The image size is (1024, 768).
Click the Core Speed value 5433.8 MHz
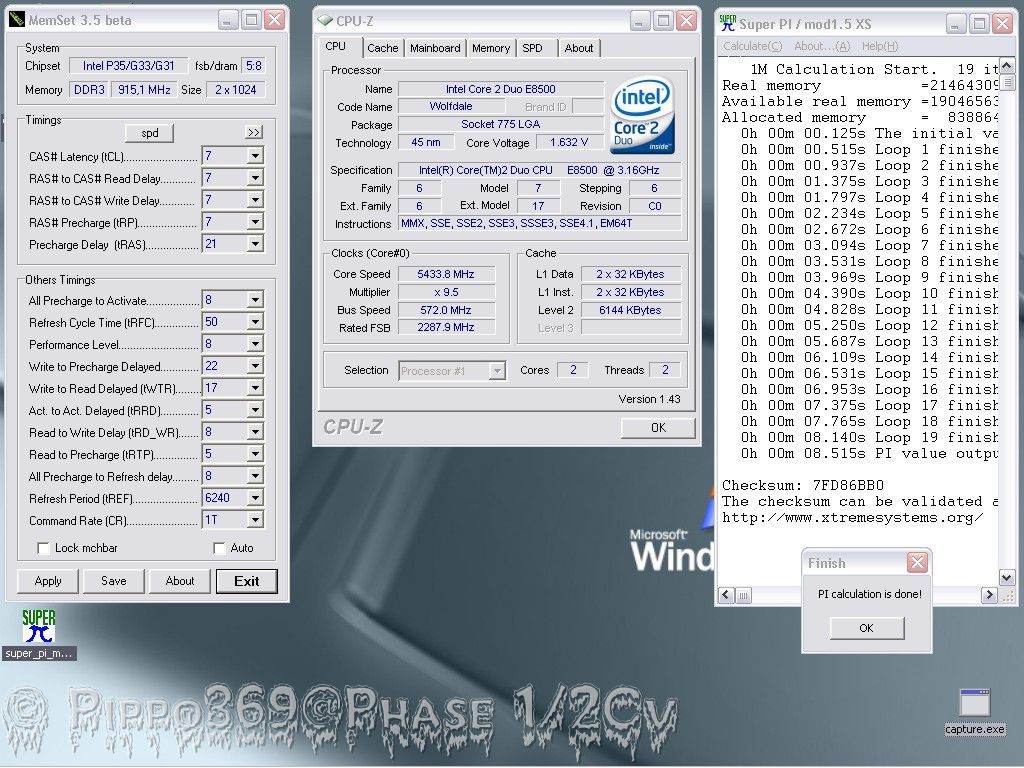[446, 274]
